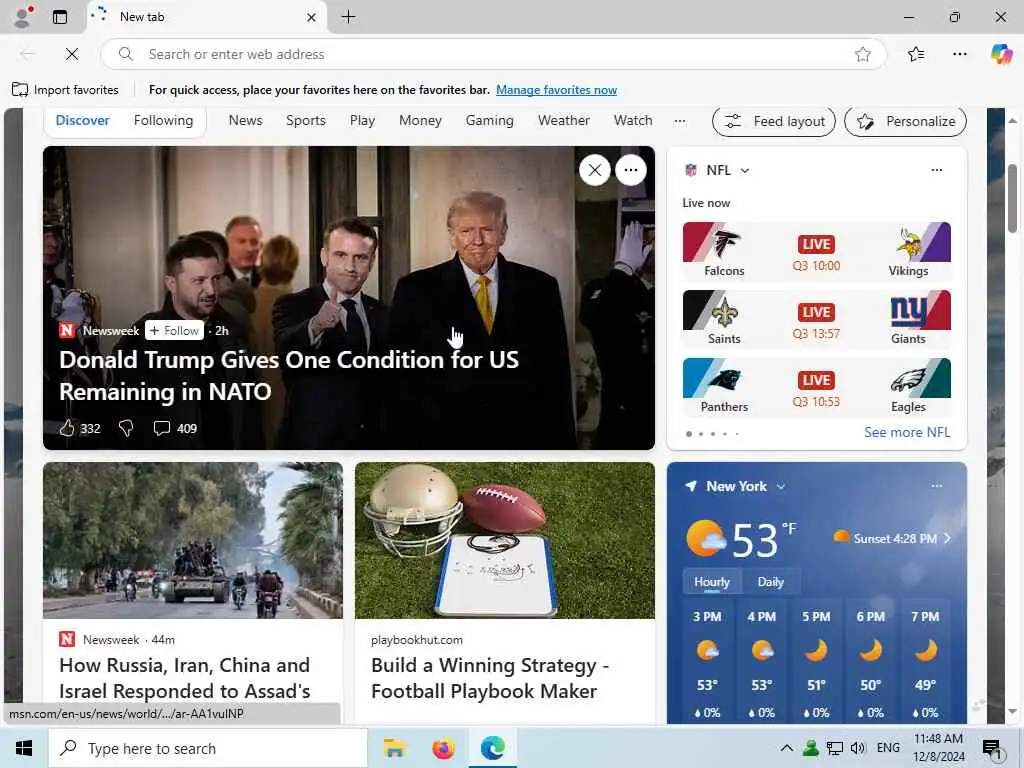The height and width of the screenshot is (768, 1024).
Task: Dismiss the Trump NATO story
Action: pos(595,170)
